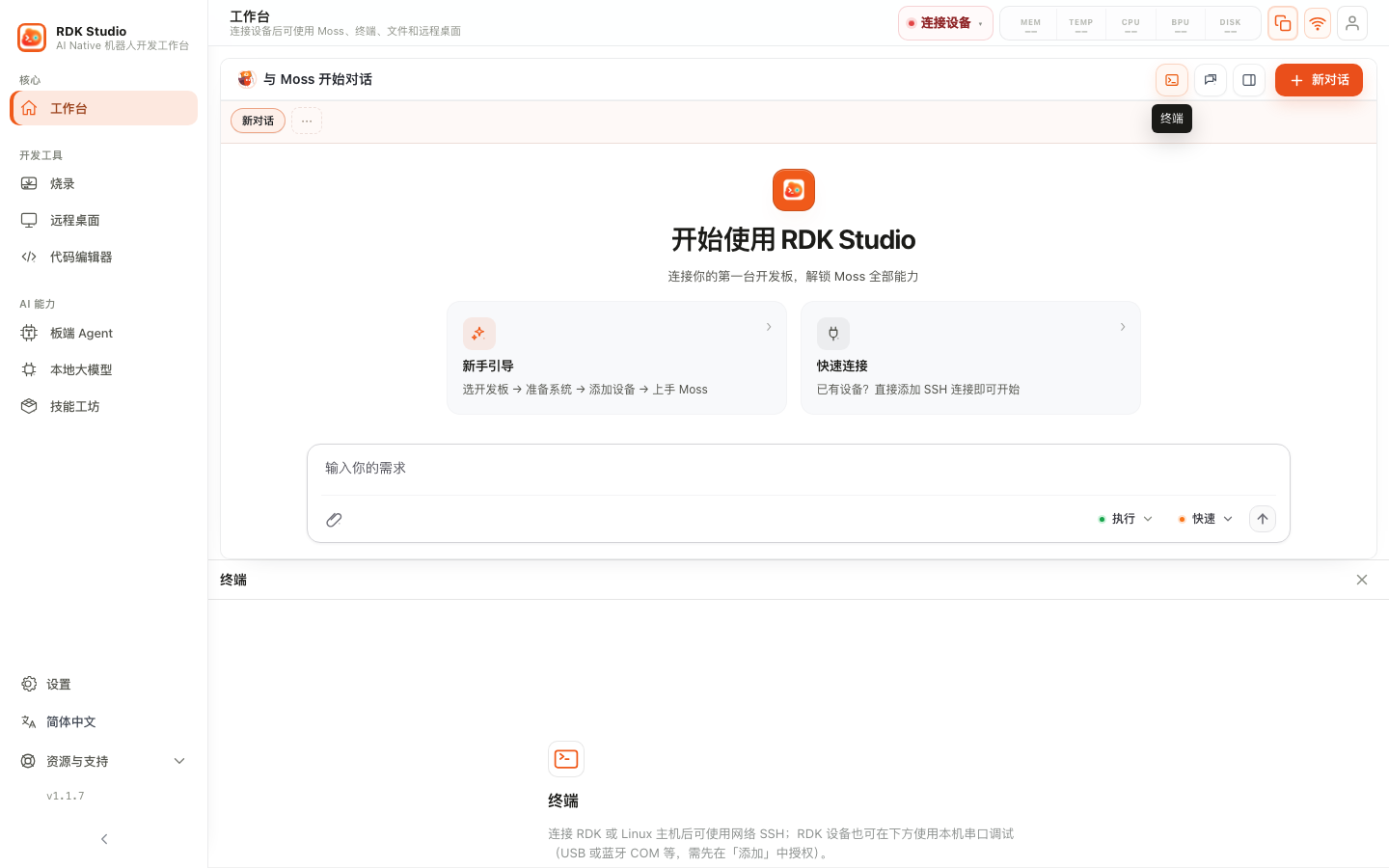Click the plug icon on 快速连接 card
This screenshot has width=1389, height=868.
click(833, 334)
